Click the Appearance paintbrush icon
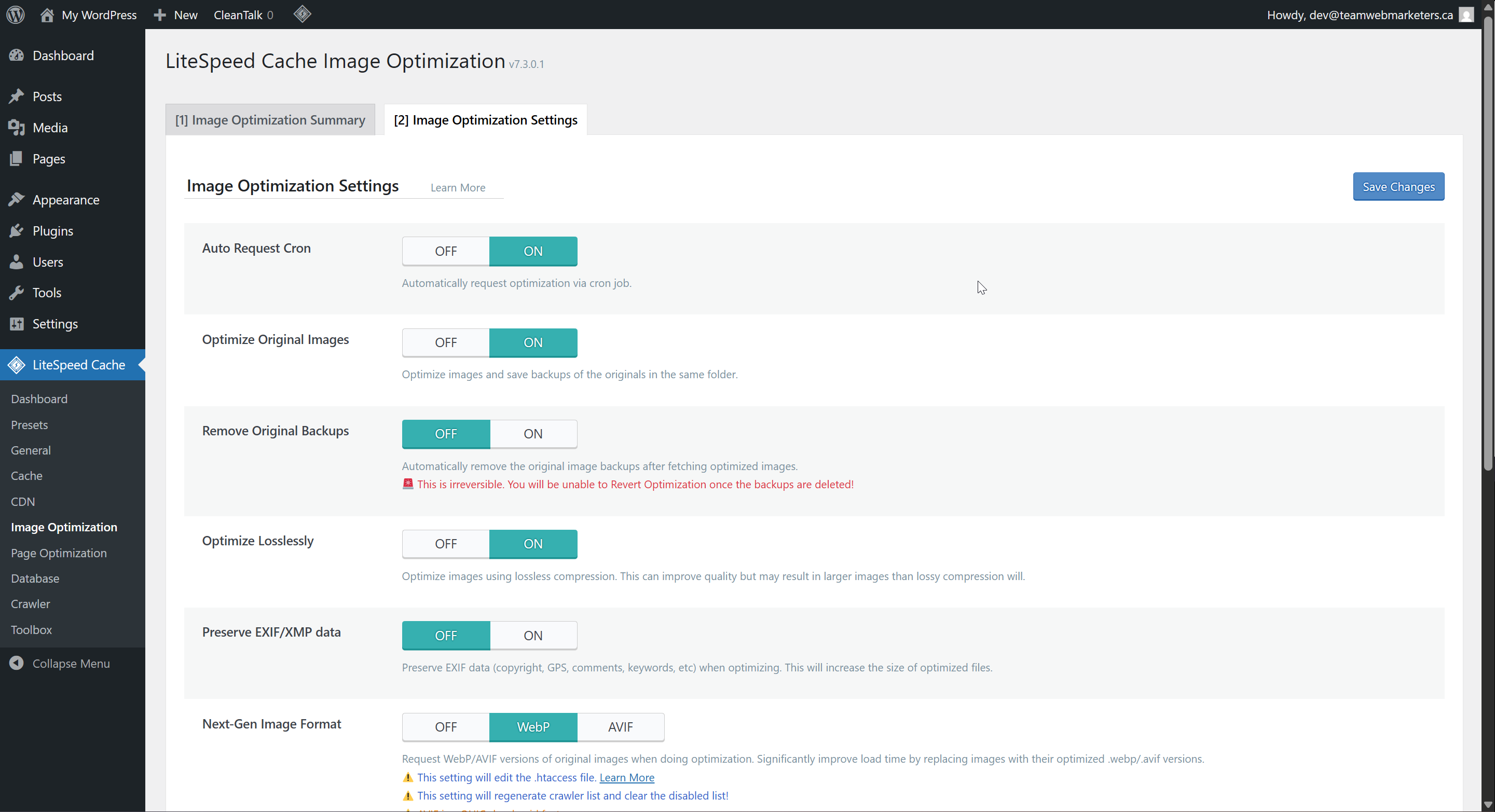This screenshot has width=1495, height=812. (16, 200)
